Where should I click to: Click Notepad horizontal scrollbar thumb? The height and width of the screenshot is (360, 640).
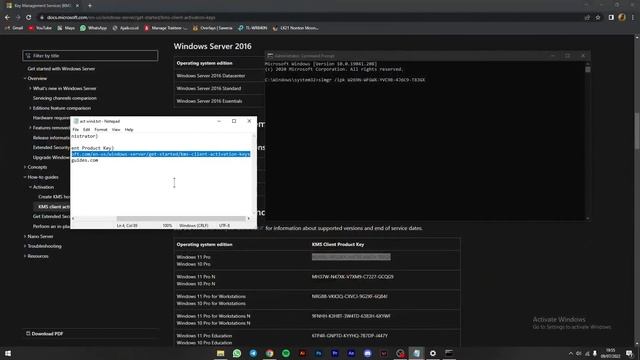(x=181, y=218)
